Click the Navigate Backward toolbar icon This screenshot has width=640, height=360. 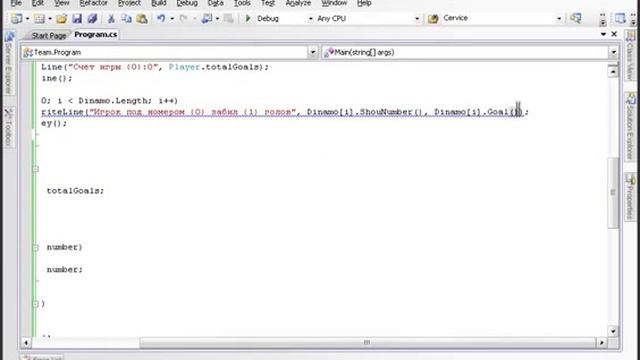click(207, 18)
